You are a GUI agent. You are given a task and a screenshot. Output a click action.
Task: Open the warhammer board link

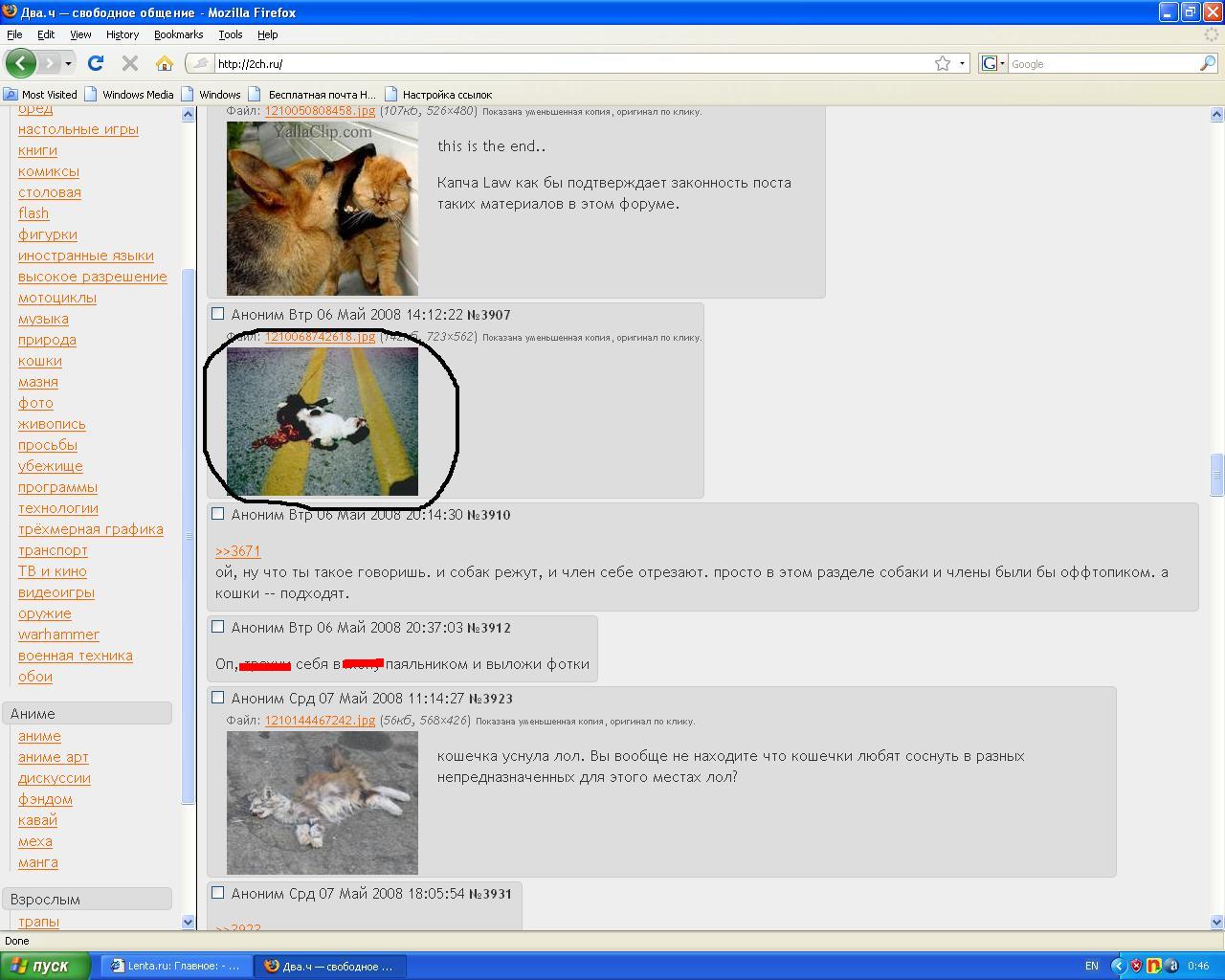(58, 635)
